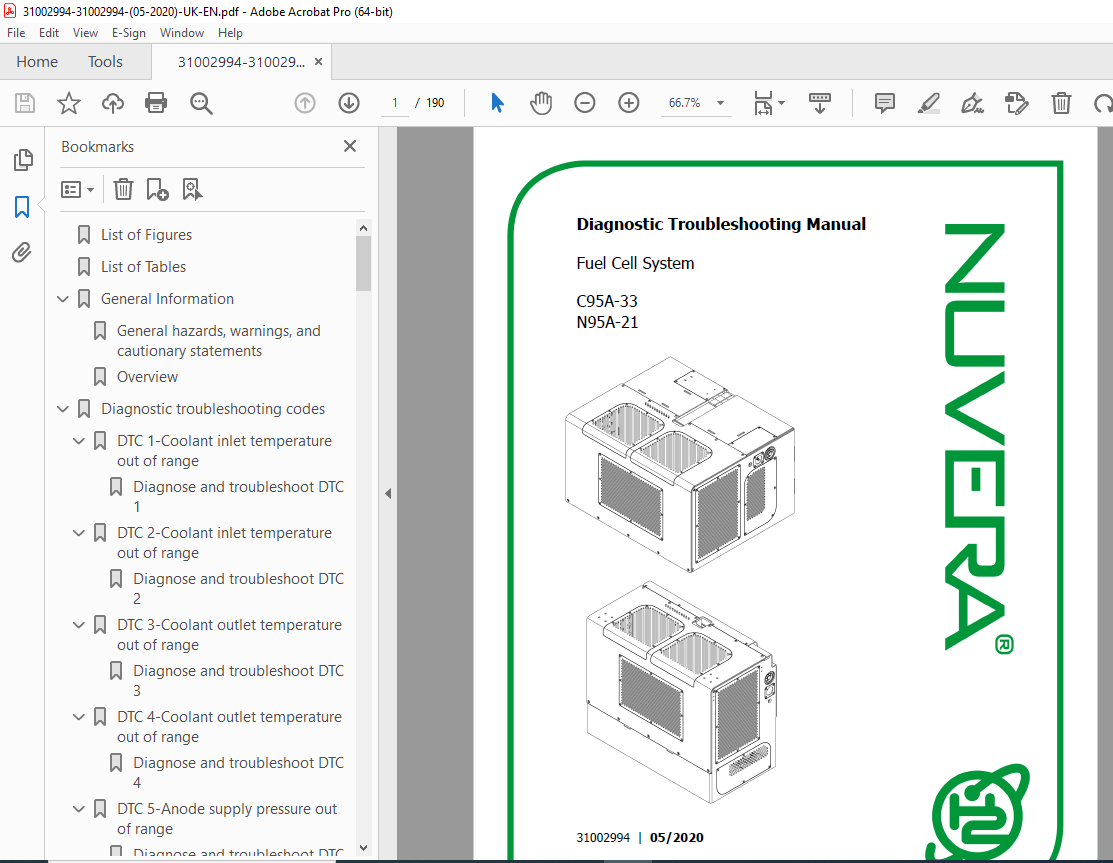Add a sticky note comment
The width and height of the screenshot is (1113, 863).
[884, 103]
